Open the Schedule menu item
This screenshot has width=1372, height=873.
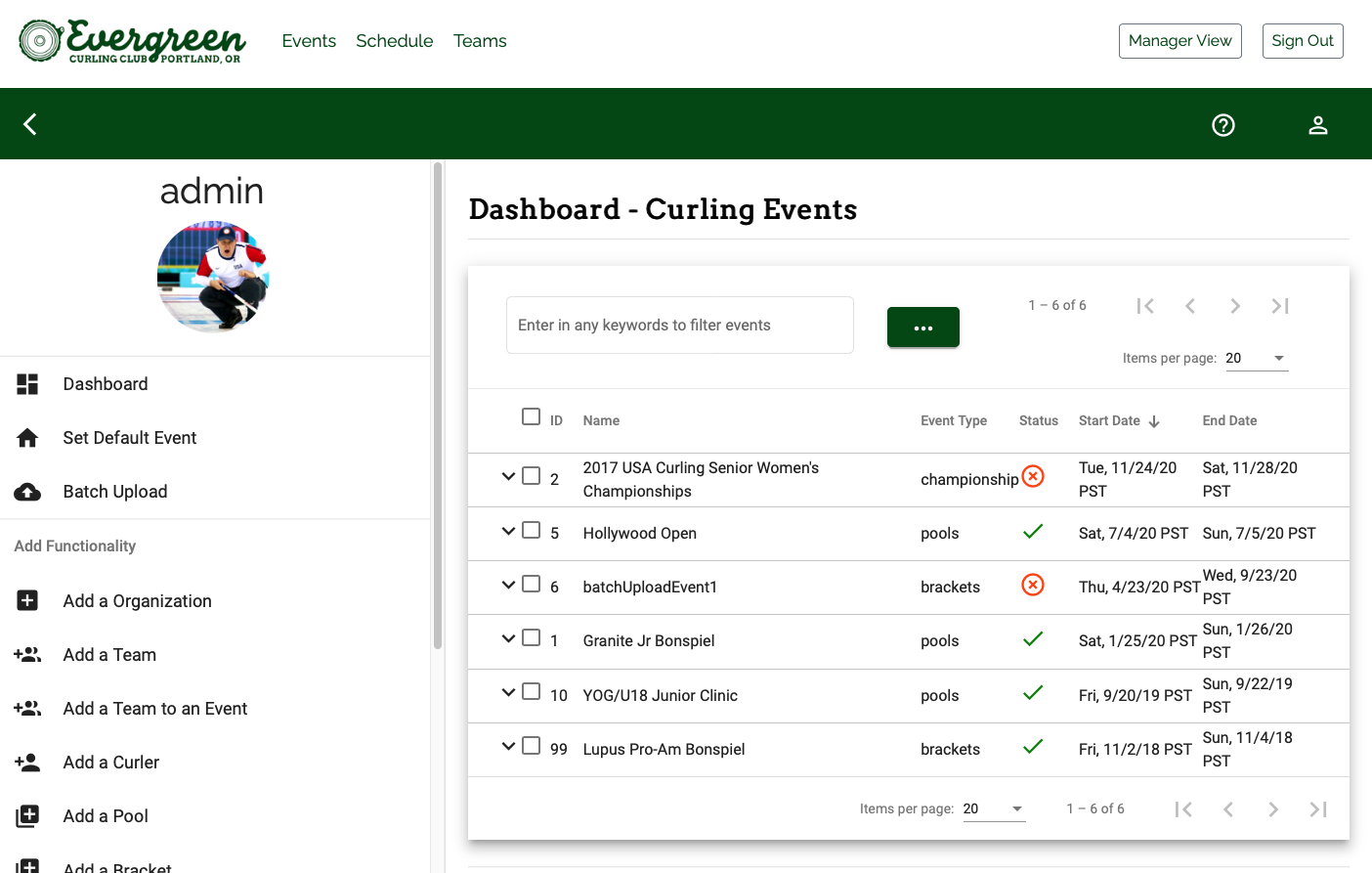pos(394,41)
